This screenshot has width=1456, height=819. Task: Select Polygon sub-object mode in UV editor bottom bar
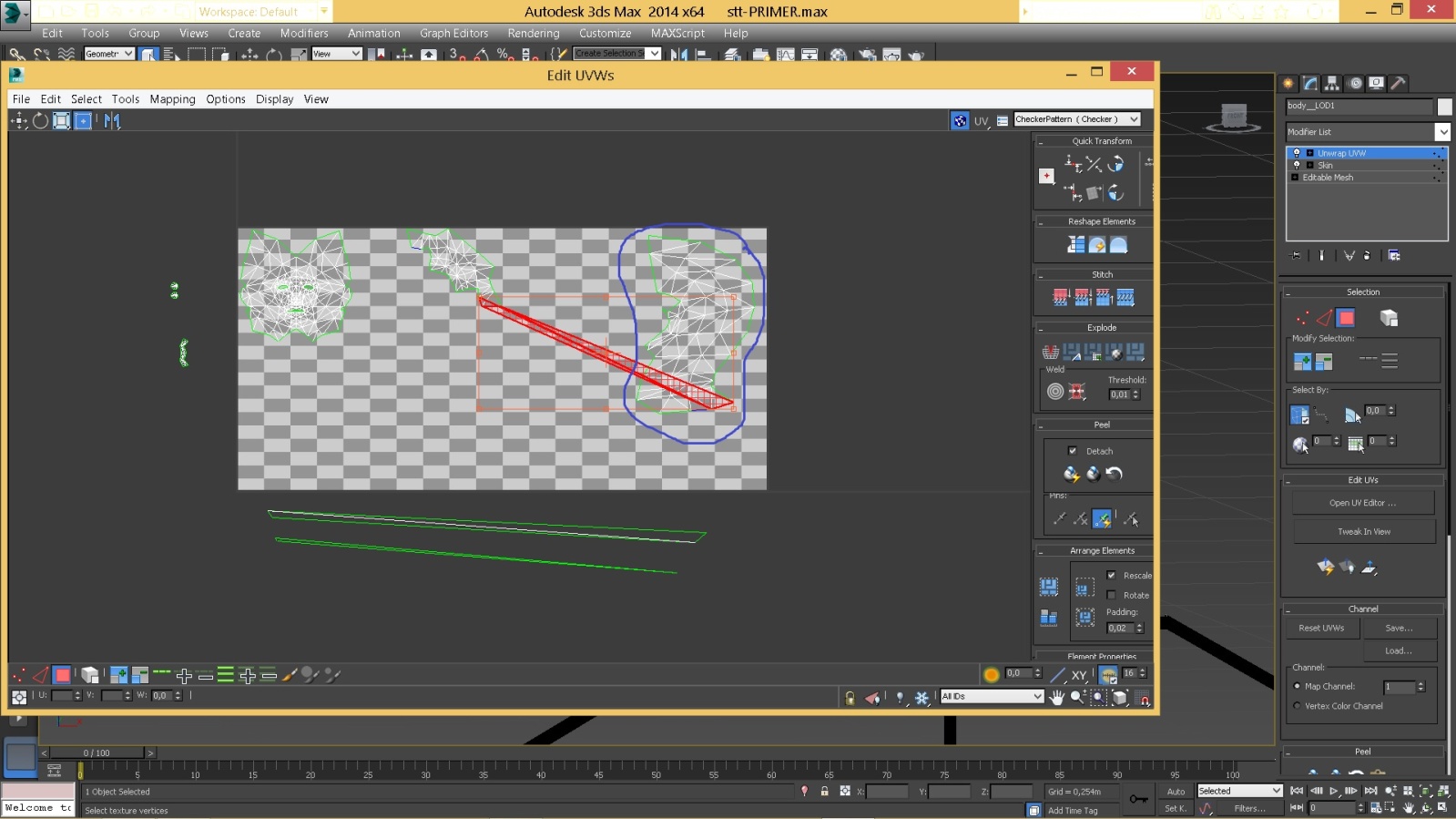pyautogui.click(x=62, y=675)
